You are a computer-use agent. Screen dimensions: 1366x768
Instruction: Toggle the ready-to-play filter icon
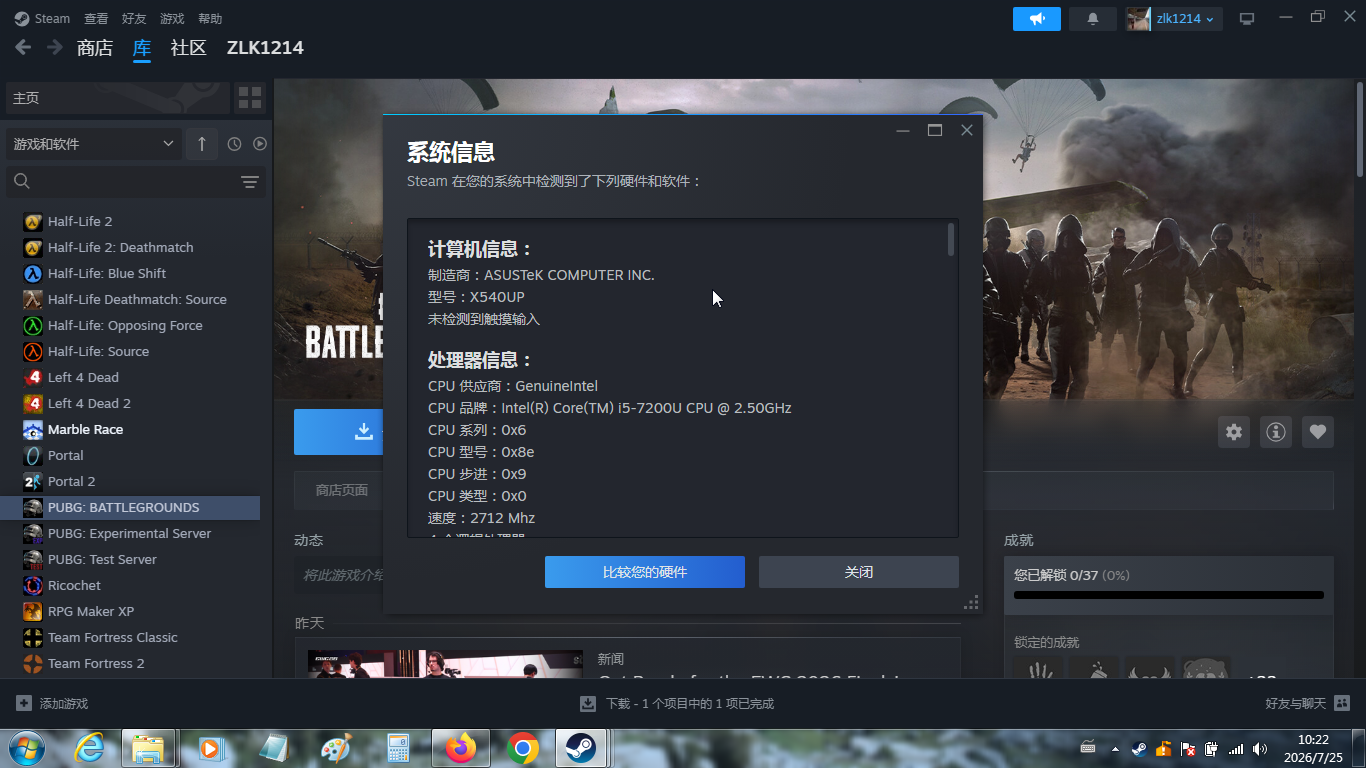tap(260, 144)
